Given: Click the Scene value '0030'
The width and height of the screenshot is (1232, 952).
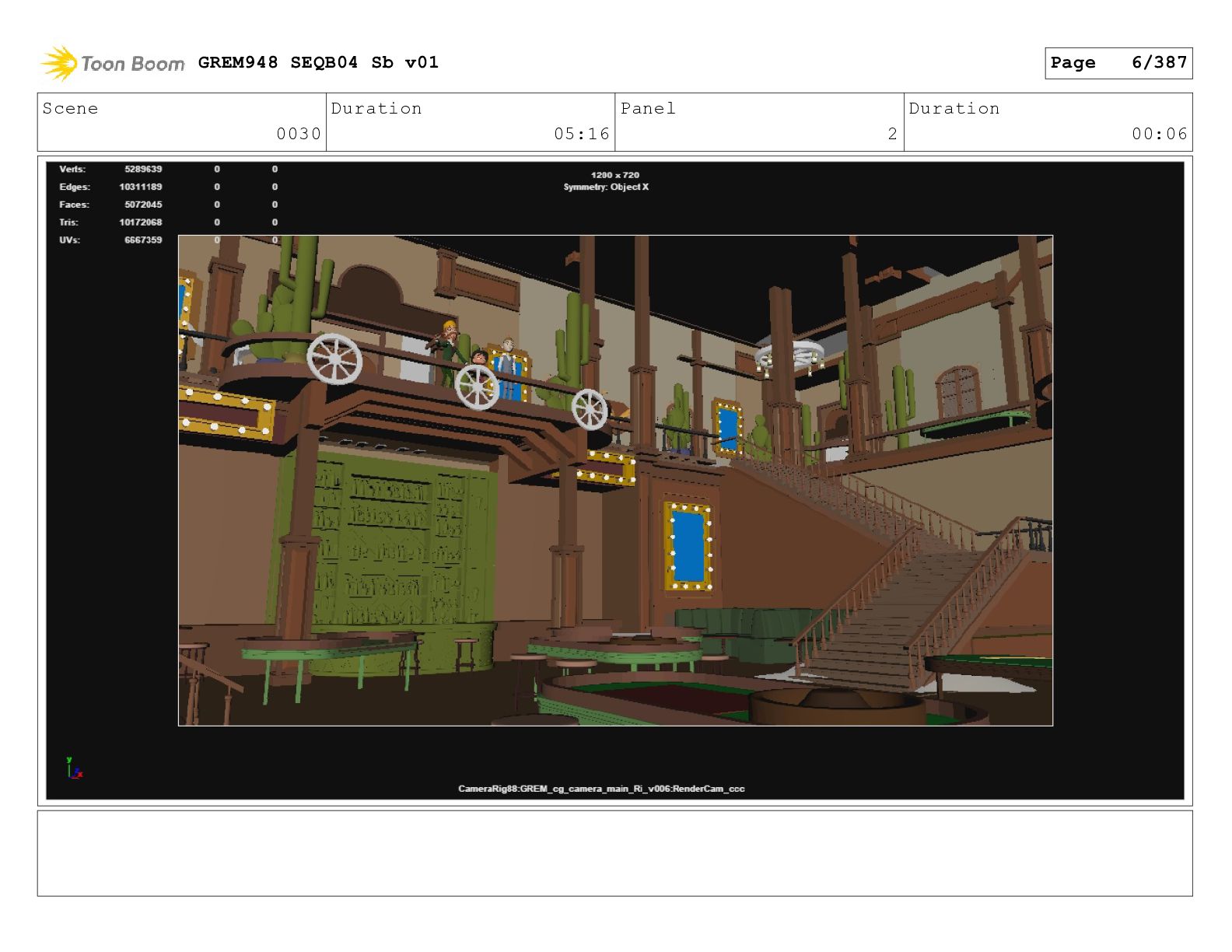Looking at the screenshot, I should click(x=299, y=134).
